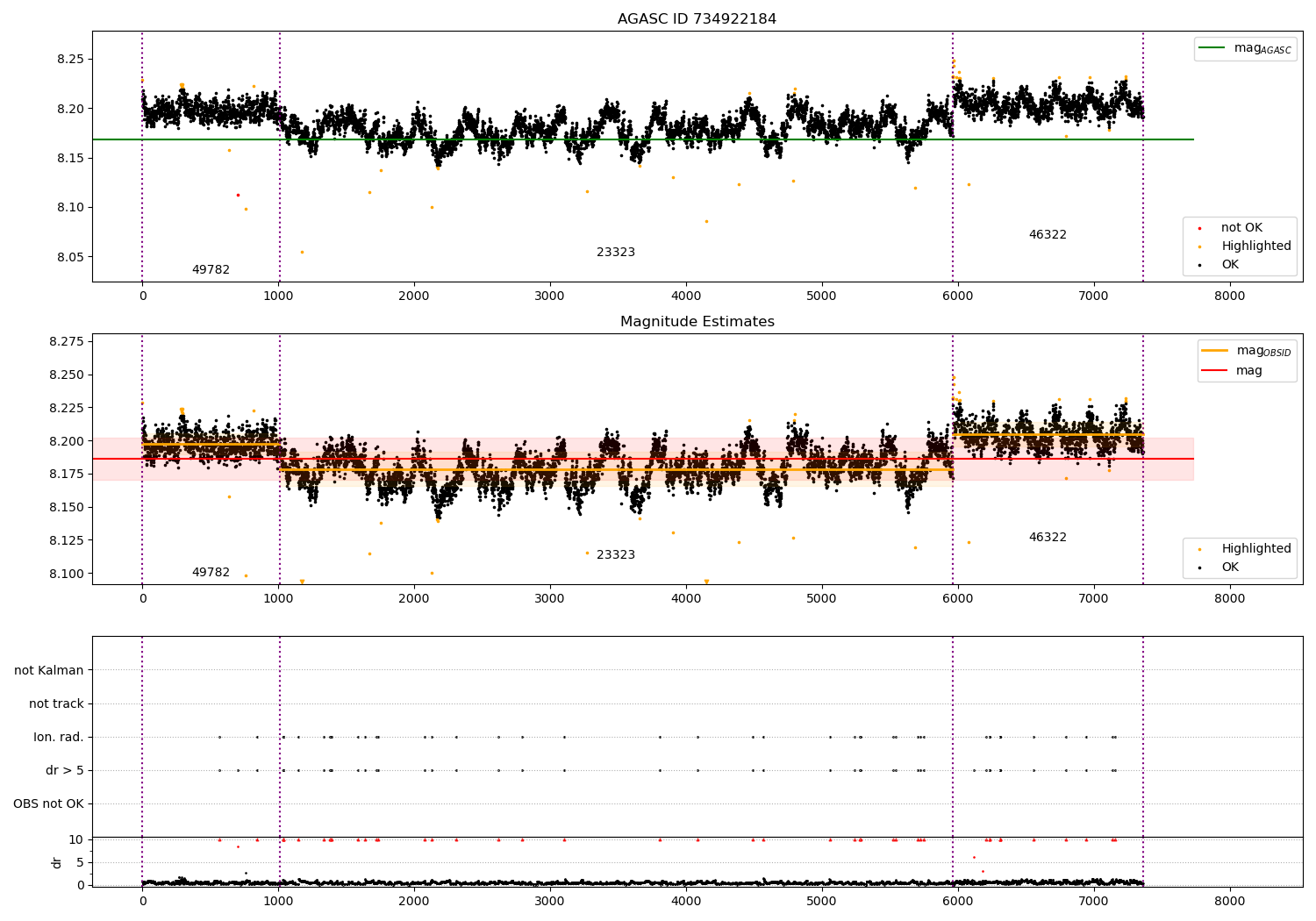
Task: Click the 'Ion. rad.' row label
Action: 59,738
